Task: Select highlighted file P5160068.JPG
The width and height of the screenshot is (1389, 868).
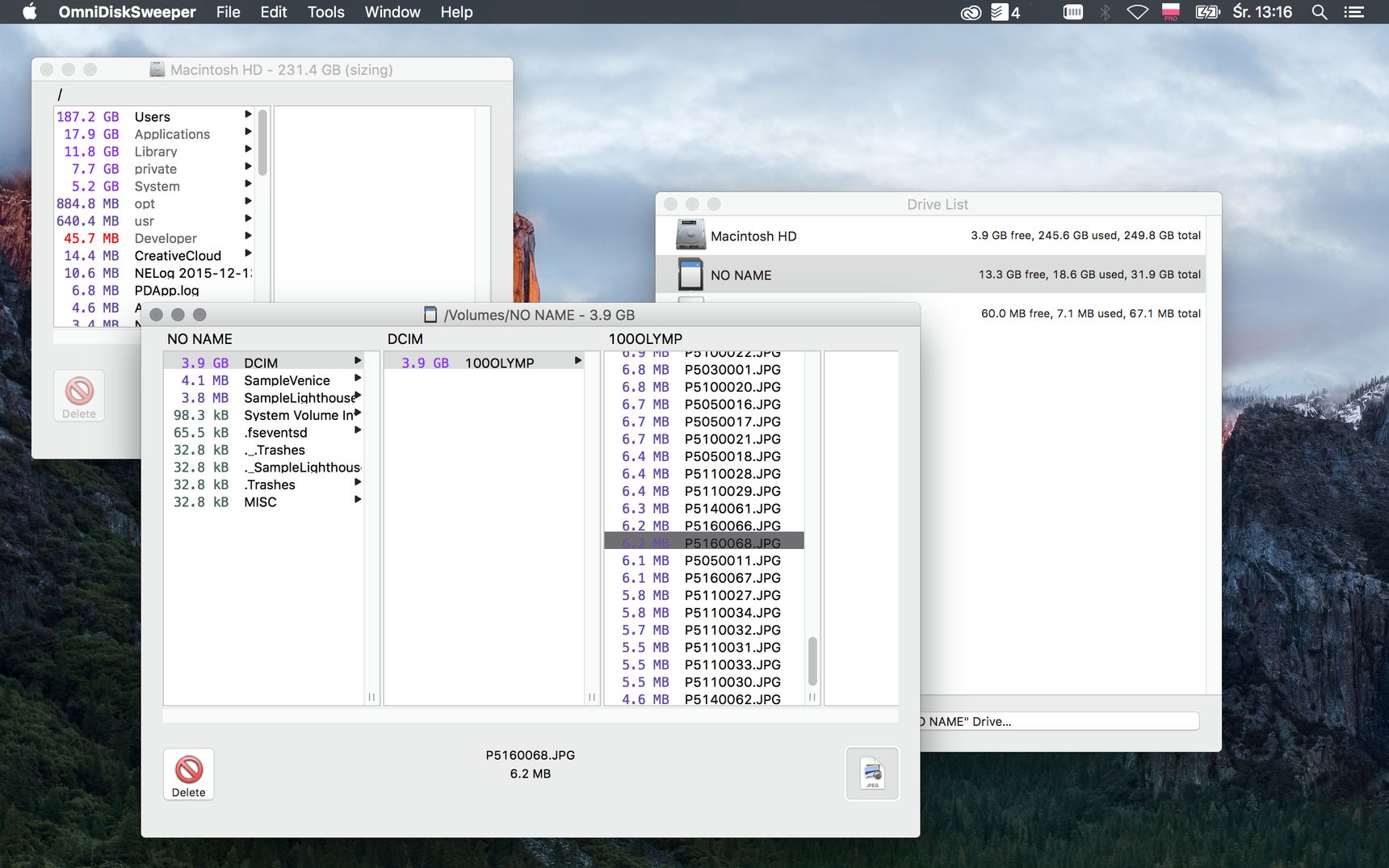Action: pyautogui.click(x=704, y=543)
